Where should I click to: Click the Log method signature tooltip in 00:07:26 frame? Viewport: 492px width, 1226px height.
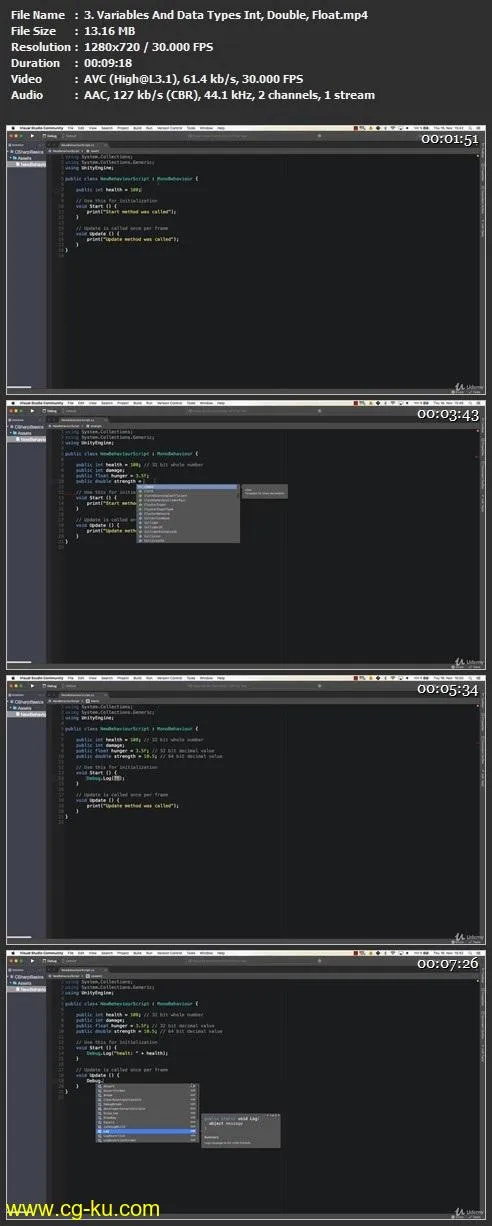coord(241,1130)
